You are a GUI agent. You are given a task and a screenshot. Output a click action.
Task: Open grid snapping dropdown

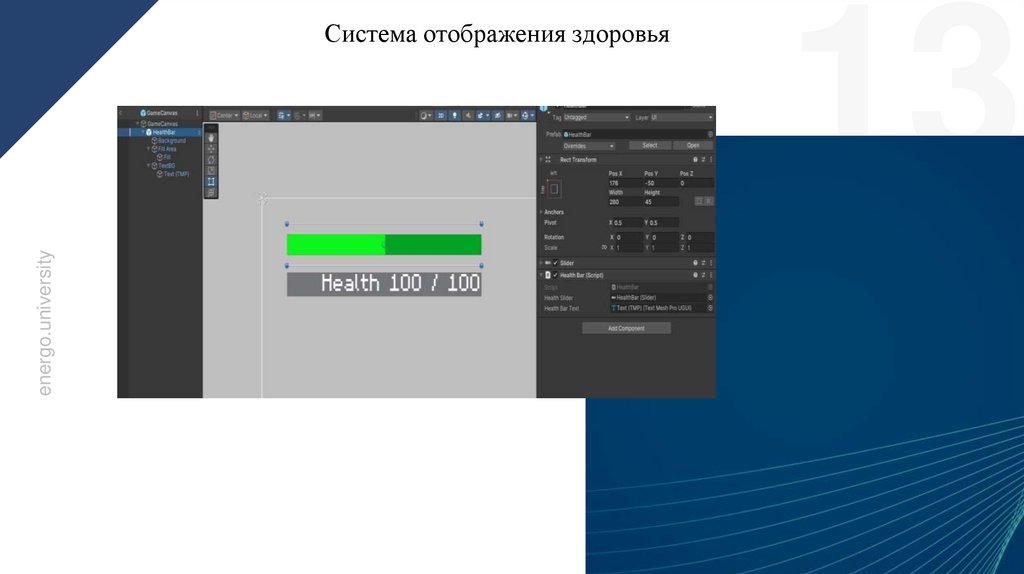click(300, 116)
